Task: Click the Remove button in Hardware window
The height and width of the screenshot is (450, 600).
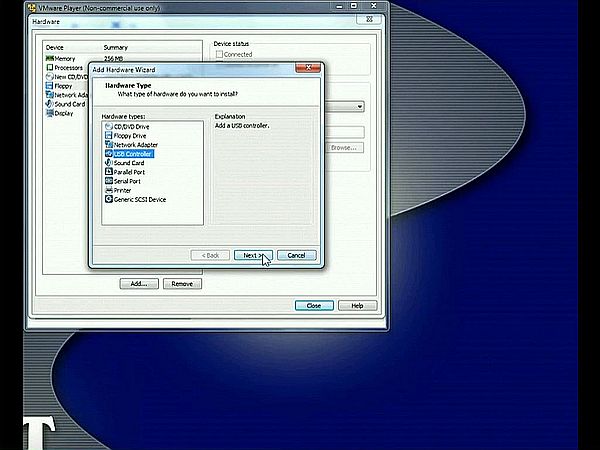Action: tap(182, 284)
